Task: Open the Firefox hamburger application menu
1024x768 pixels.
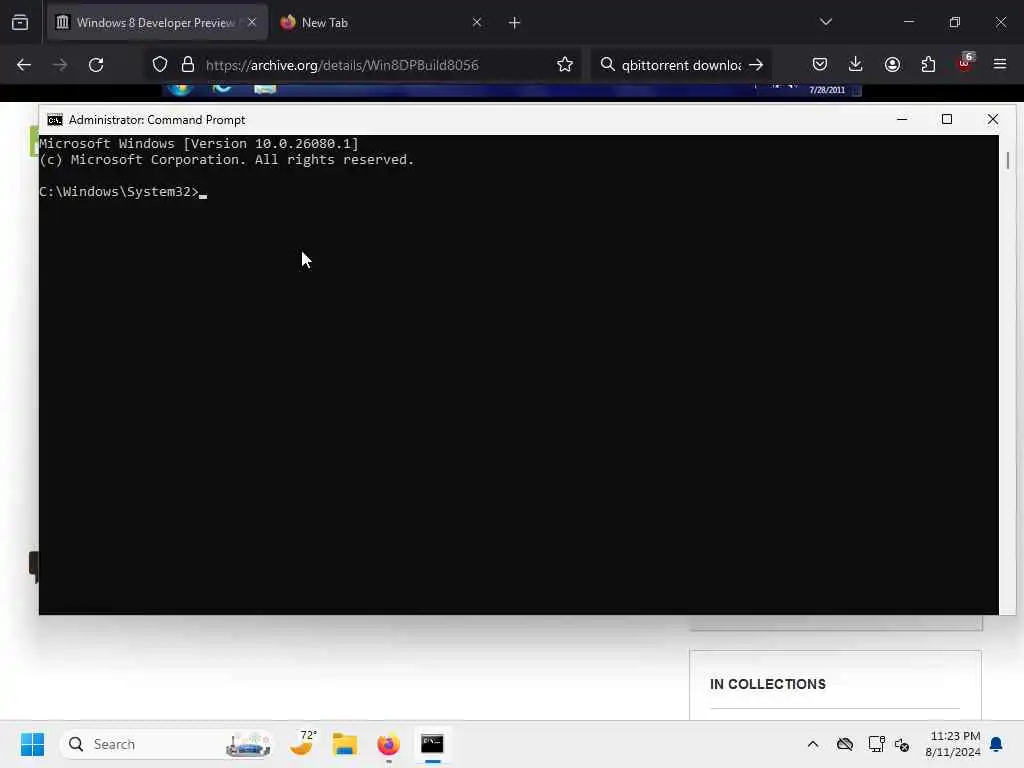Action: coord(1000,64)
